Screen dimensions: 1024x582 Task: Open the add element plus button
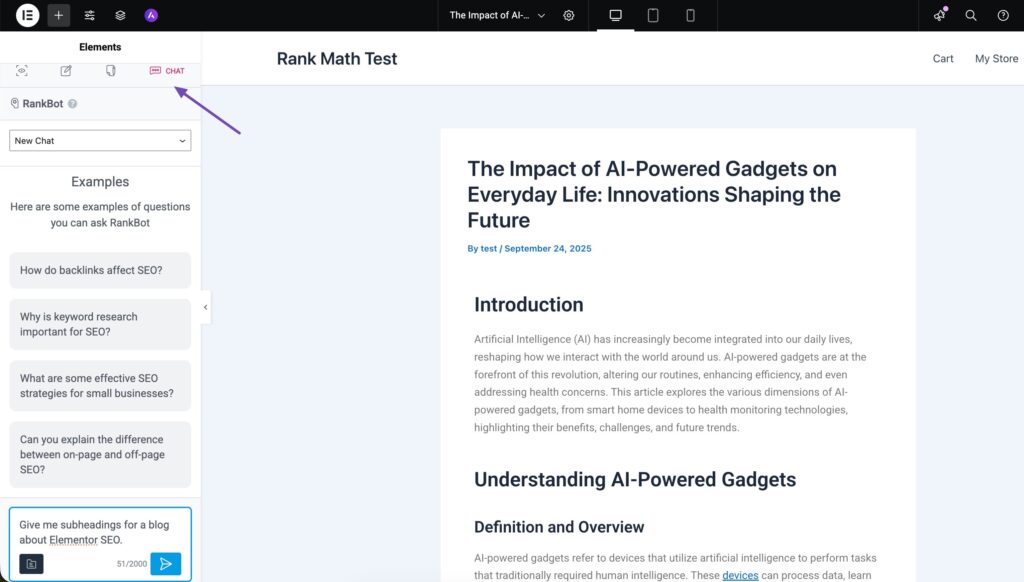59,15
